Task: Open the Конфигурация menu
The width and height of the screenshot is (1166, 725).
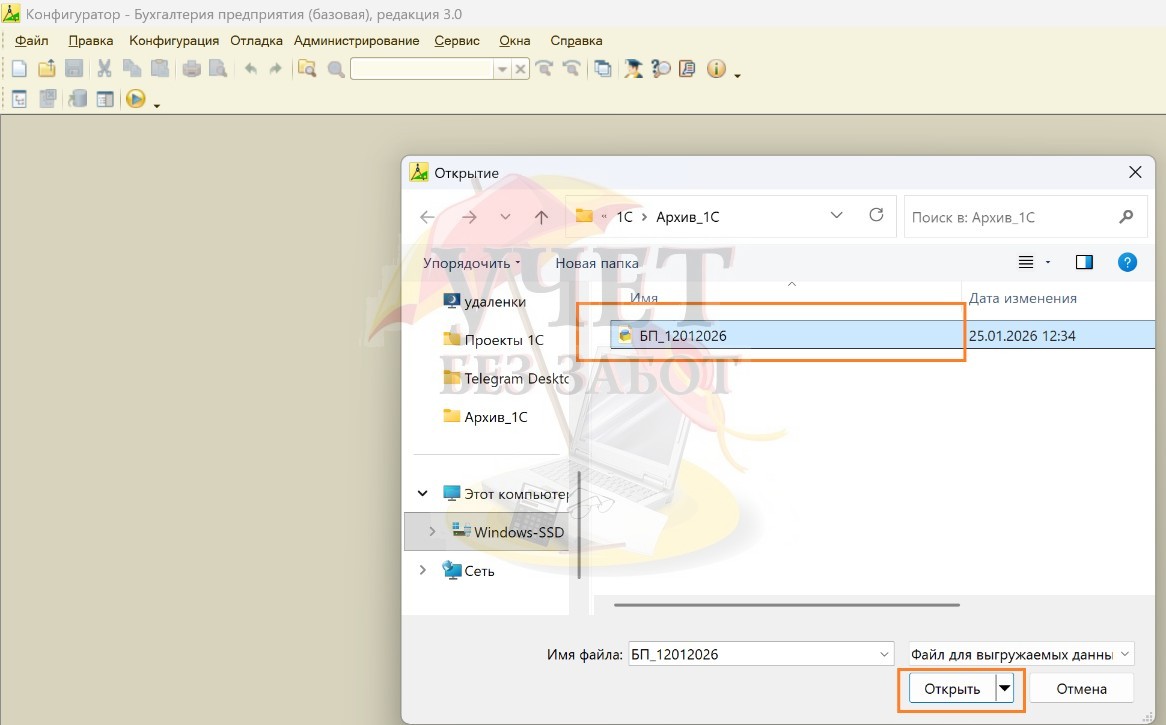Action: coord(174,41)
